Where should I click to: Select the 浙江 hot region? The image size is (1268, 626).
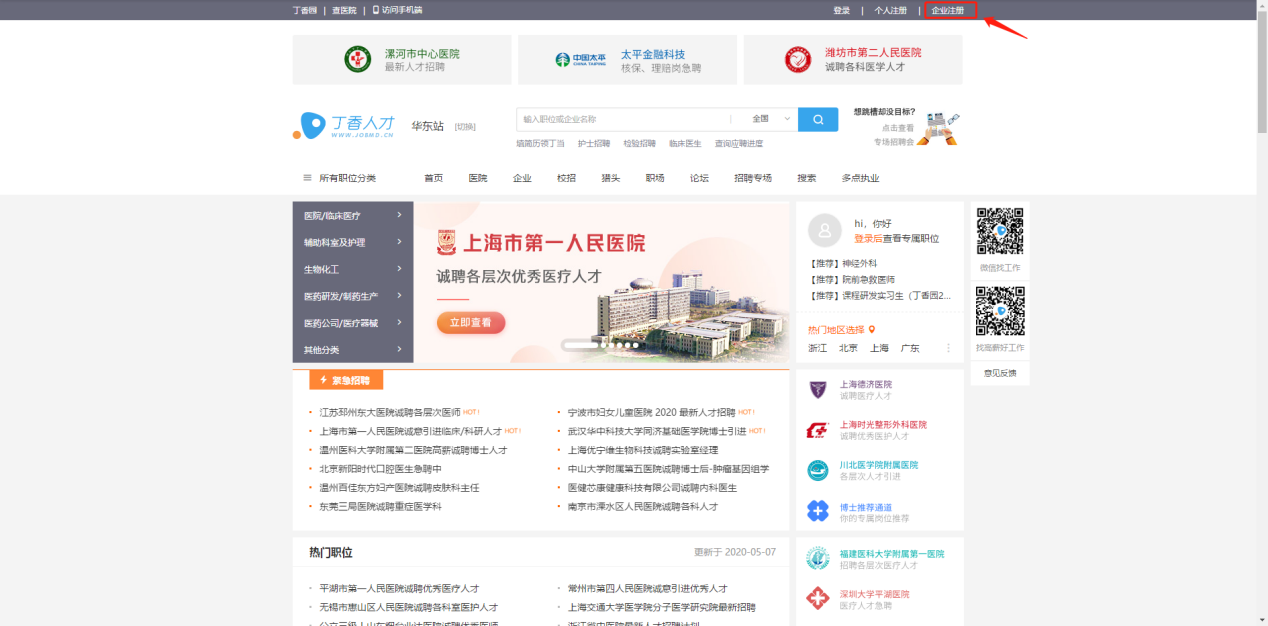(818, 348)
